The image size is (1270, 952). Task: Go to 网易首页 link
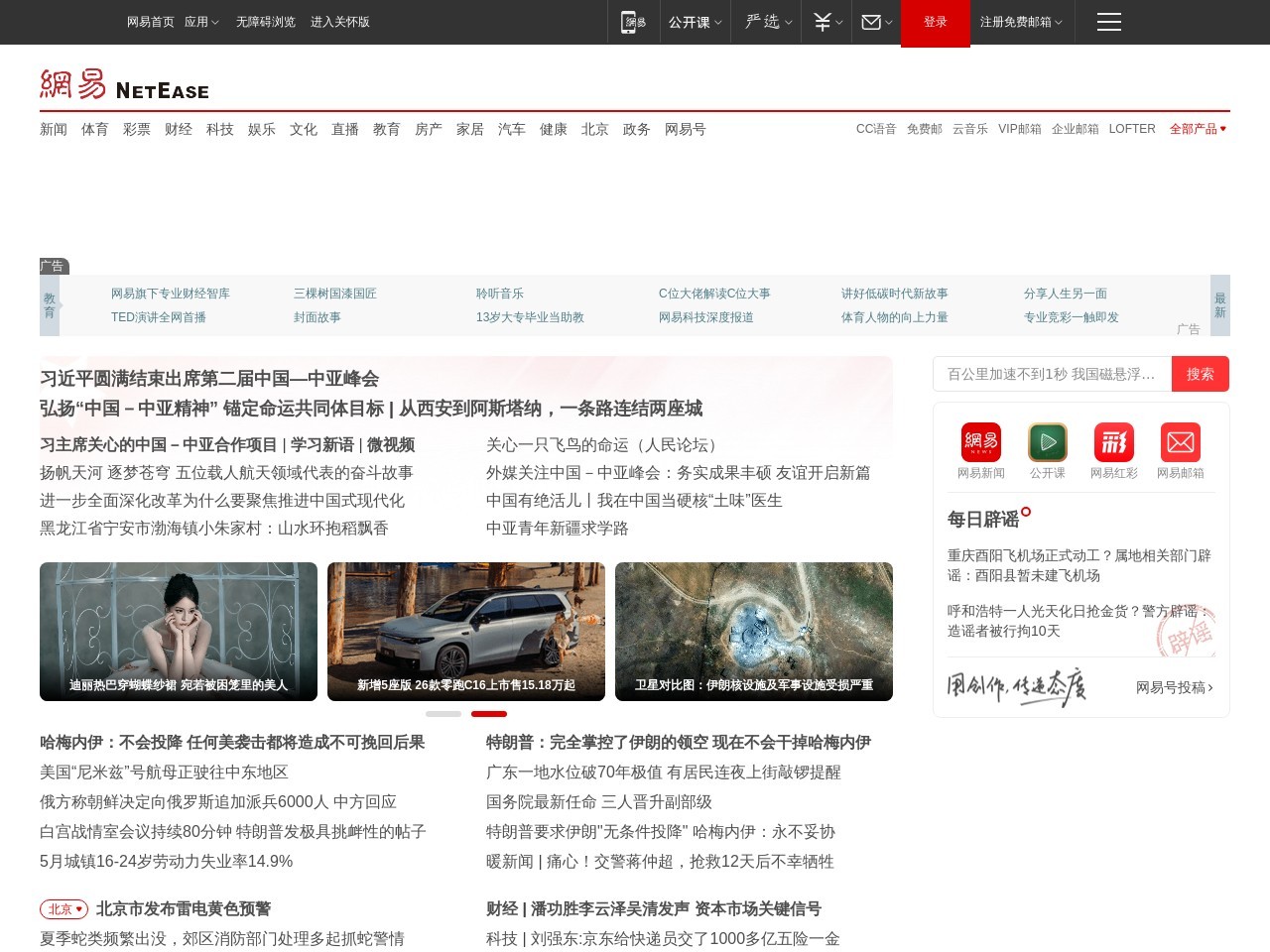151,22
